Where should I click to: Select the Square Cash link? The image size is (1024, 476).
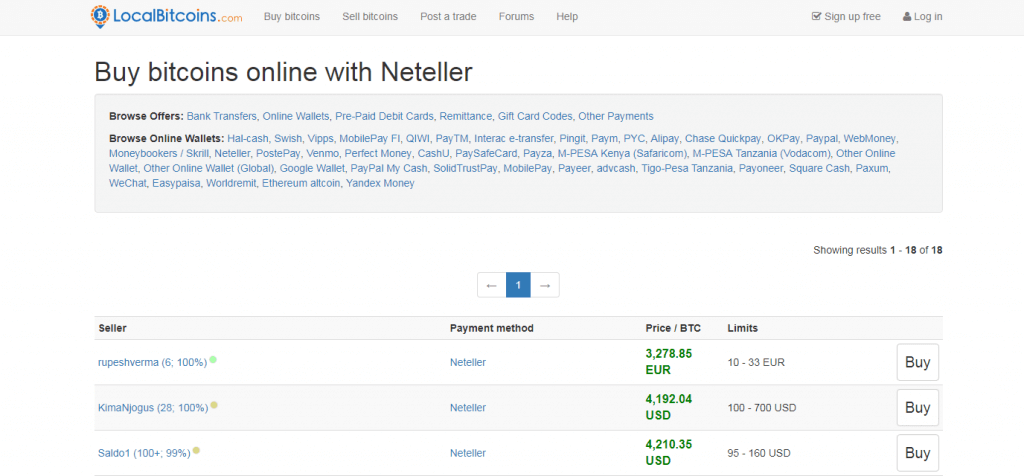(819, 168)
